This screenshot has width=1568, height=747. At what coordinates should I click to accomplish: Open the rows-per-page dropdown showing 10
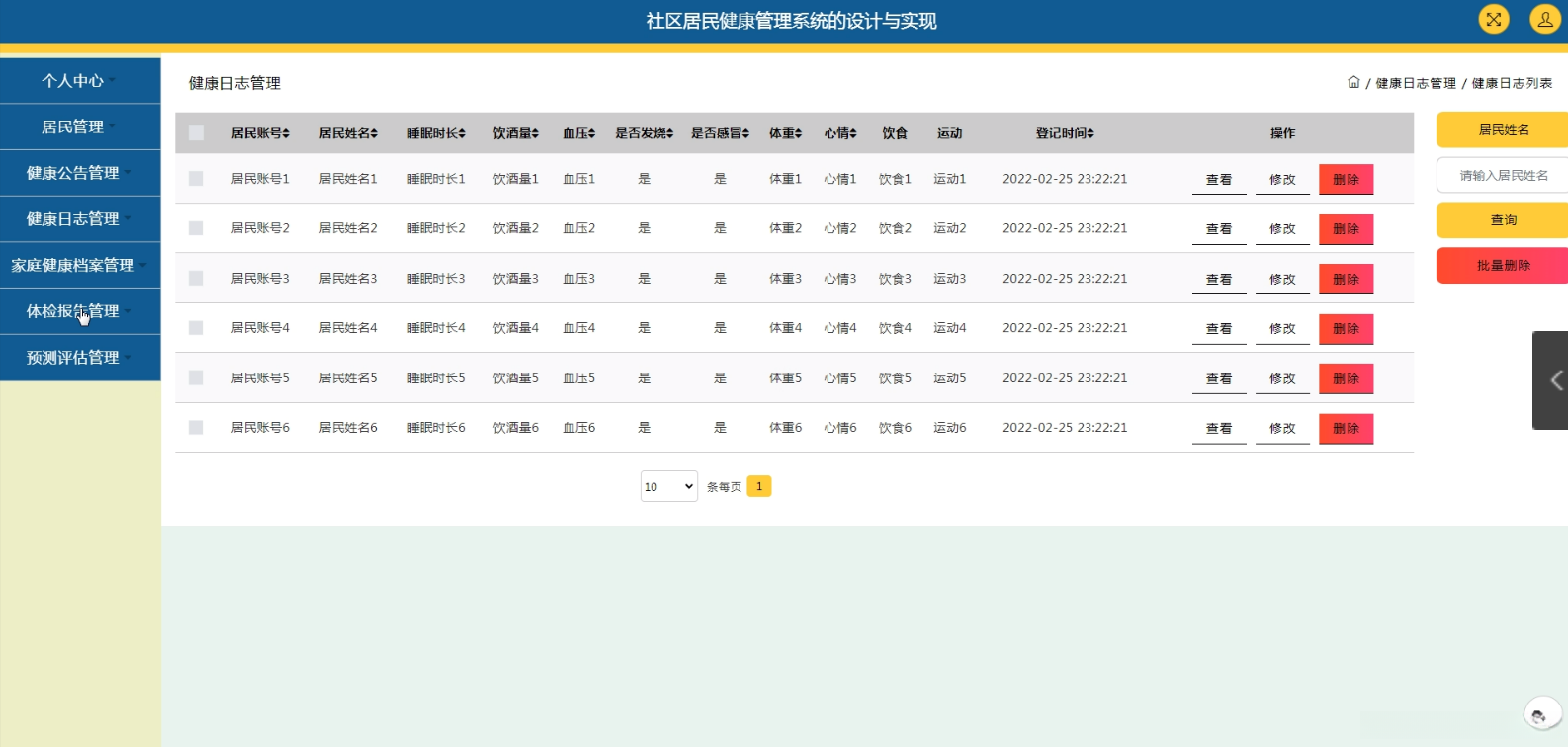click(x=669, y=486)
